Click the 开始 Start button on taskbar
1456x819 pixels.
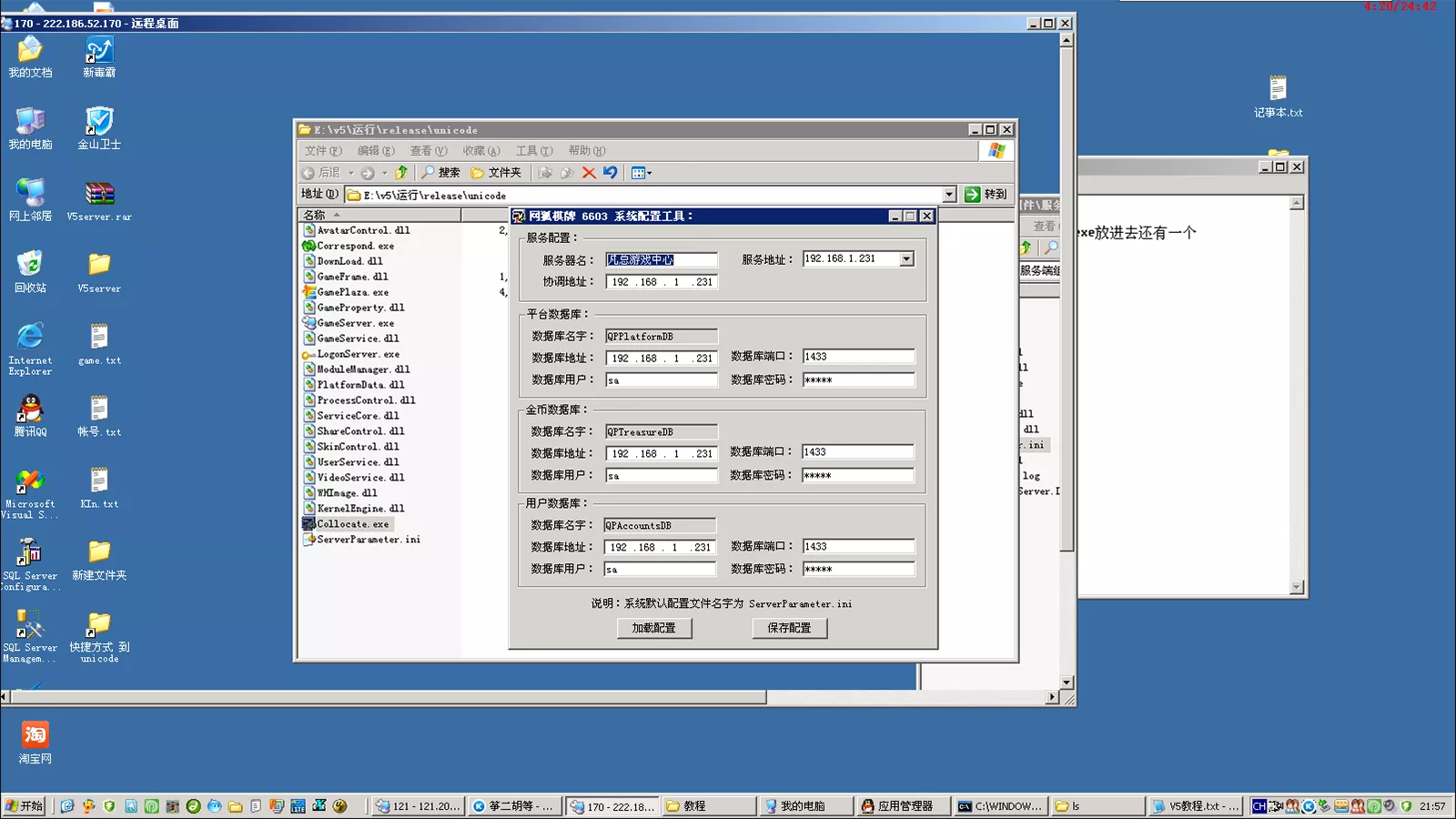25,806
